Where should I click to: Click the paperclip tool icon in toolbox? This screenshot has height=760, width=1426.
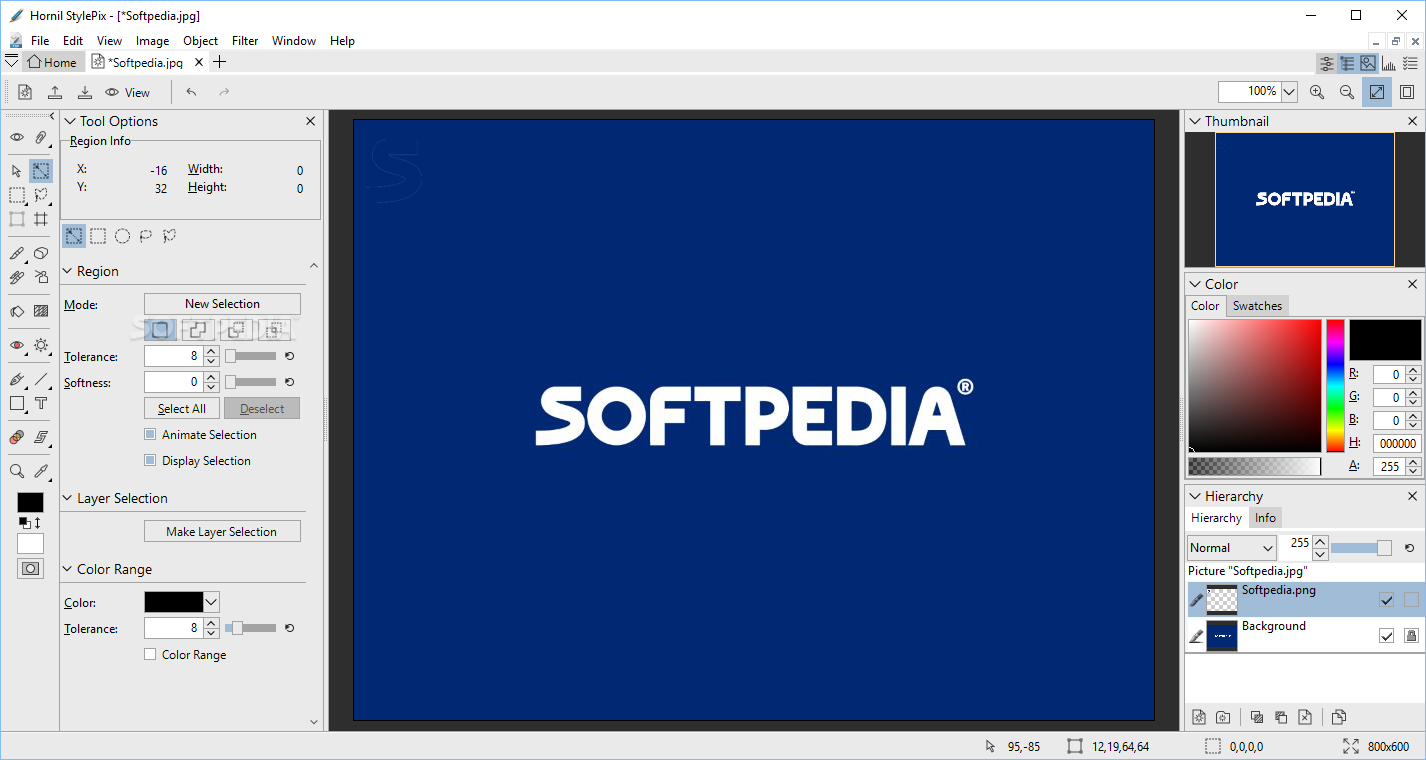[41, 137]
